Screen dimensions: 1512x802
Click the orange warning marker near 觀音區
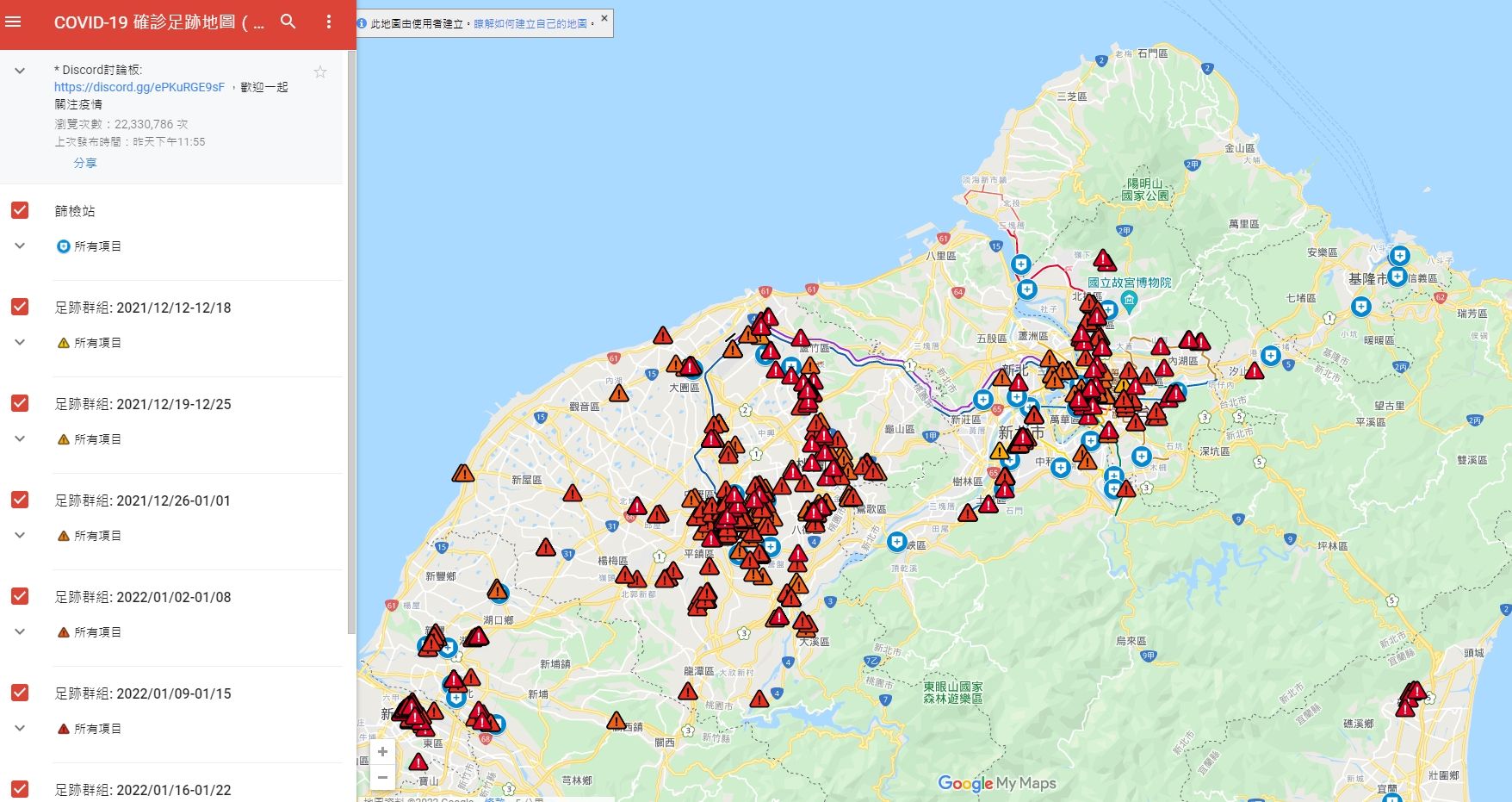point(618,394)
